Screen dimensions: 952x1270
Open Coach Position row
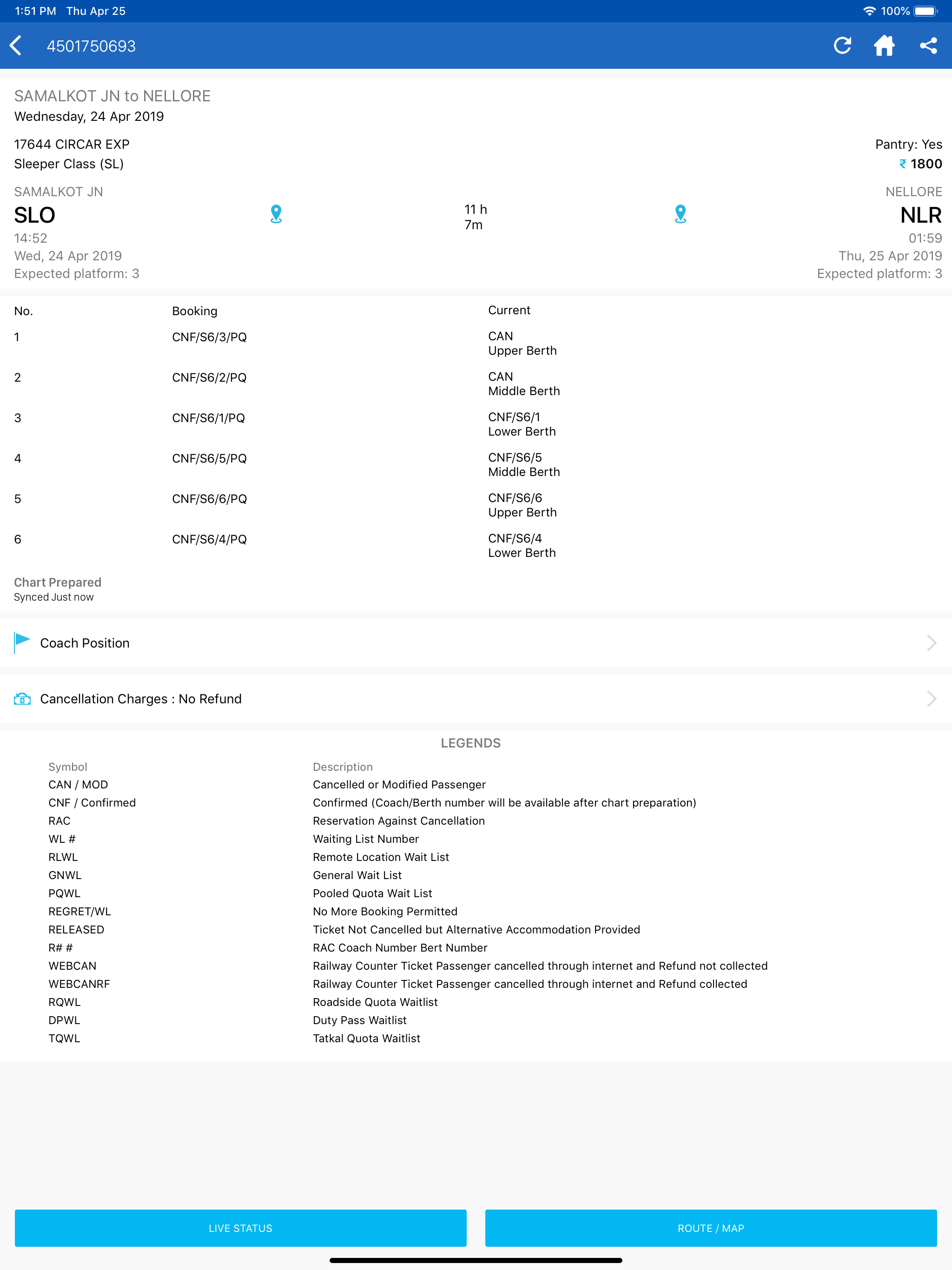pyautogui.click(x=85, y=643)
